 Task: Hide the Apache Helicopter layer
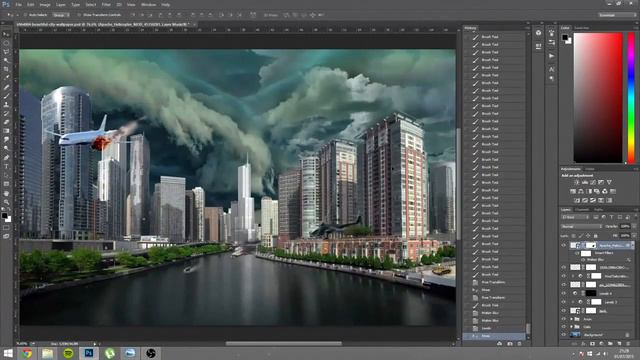[x=564, y=245]
